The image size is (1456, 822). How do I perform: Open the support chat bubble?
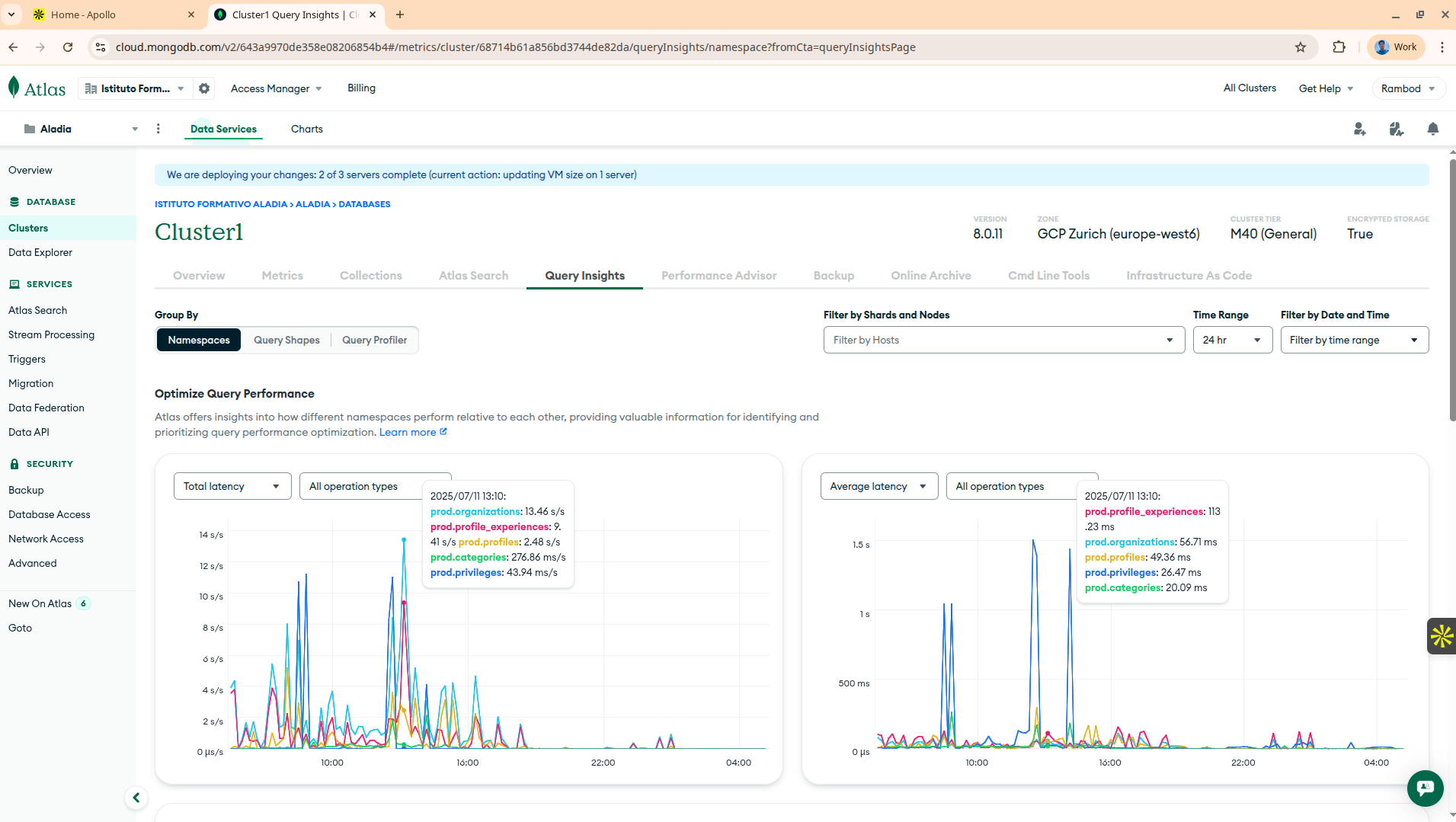pos(1425,788)
